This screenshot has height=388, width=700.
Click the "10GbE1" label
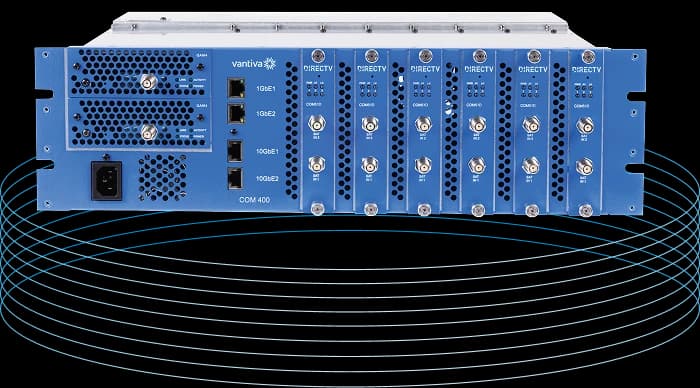click(267, 152)
